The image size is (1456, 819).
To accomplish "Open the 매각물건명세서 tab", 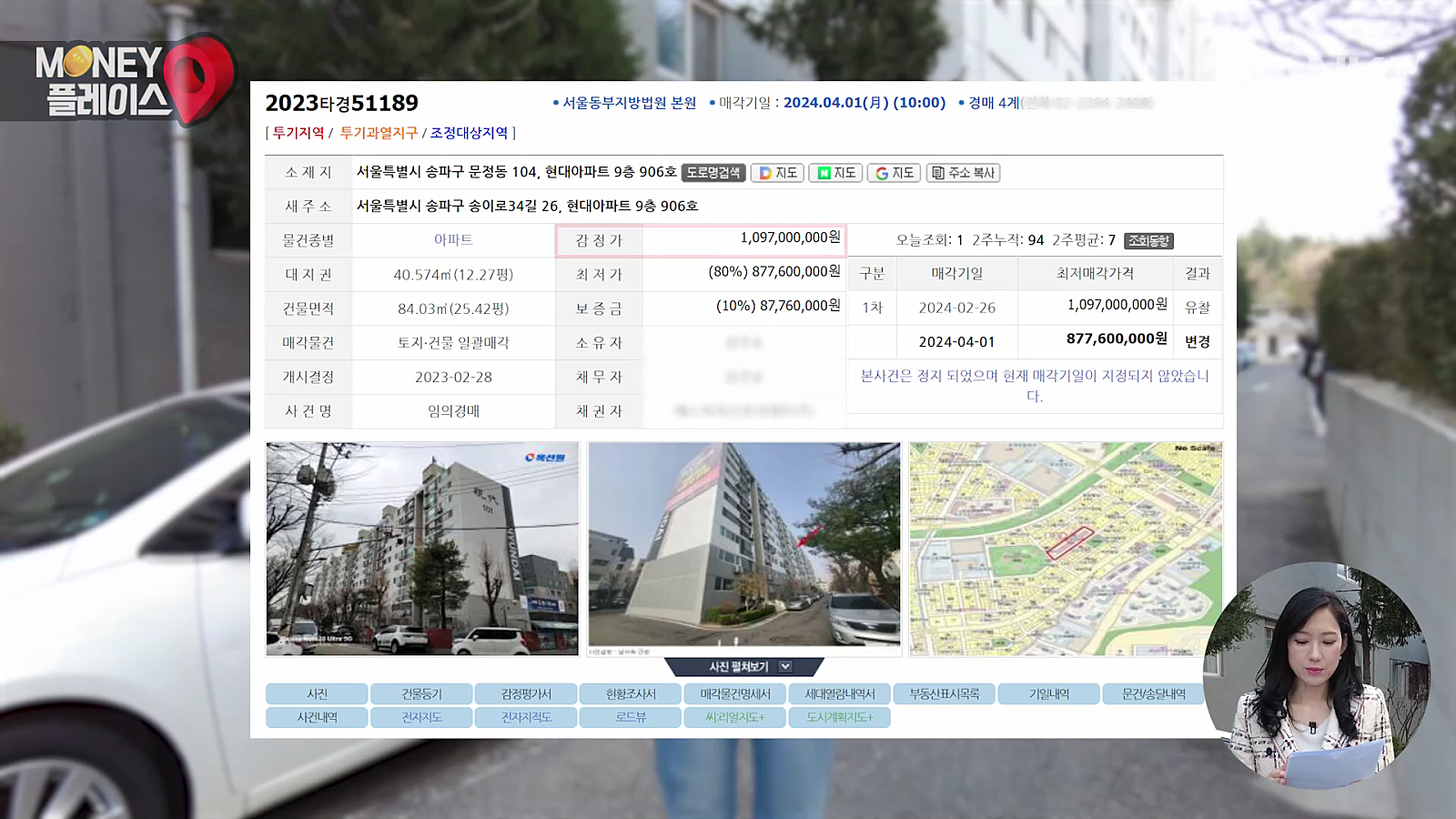I will click(735, 694).
